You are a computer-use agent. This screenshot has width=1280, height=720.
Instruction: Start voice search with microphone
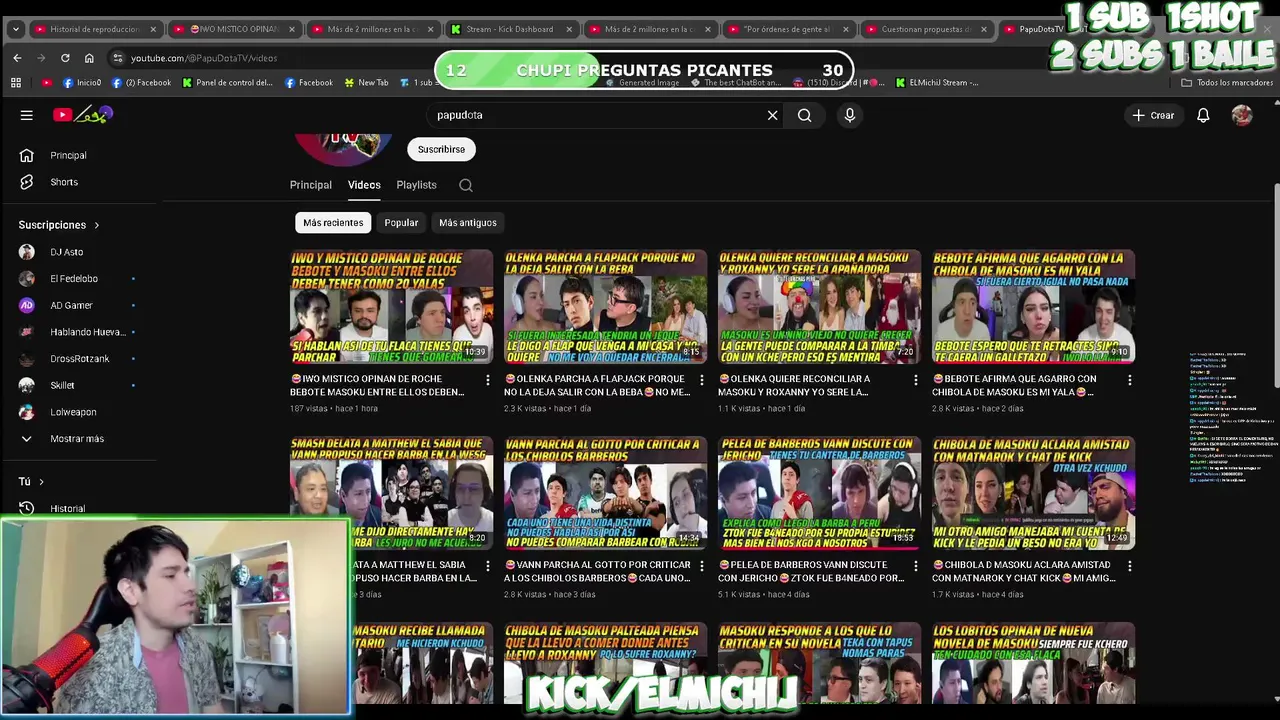850,115
